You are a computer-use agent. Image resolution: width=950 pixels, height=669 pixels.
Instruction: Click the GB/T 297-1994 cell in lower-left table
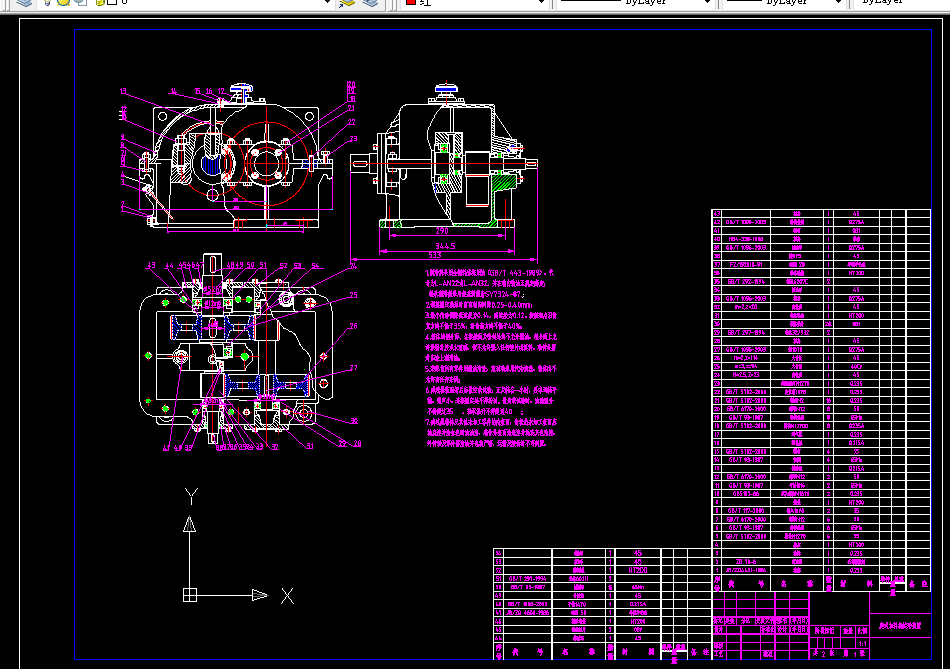point(527,579)
